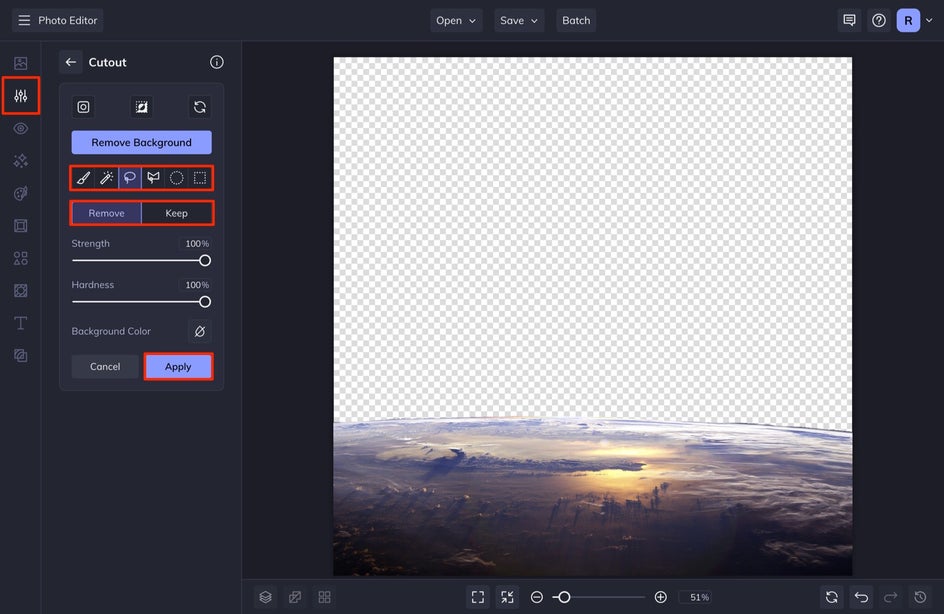Select the magic wand cutout tool
Image resolution: width=944 pixels, height=614 pixels.
coord(106,178)
